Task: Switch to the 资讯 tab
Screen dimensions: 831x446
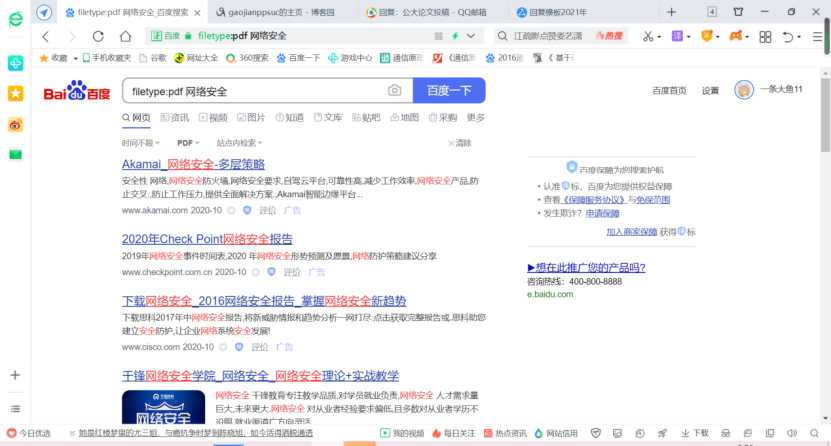Action: point(175,118)
